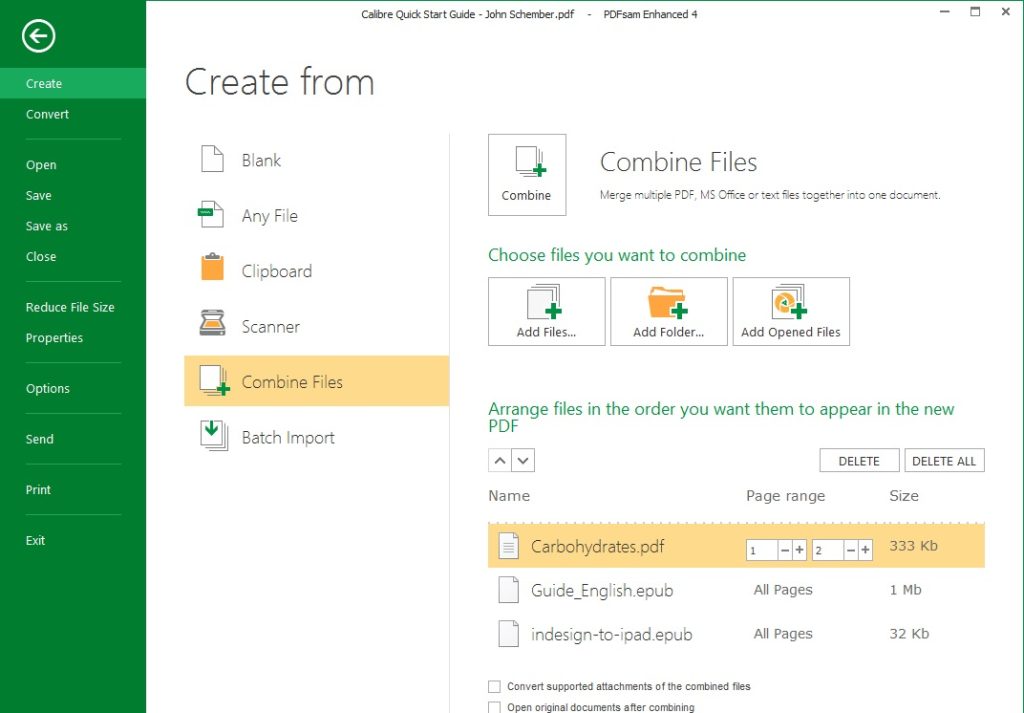This screenshot has width=1024, height=713.
Task: Move selected file up with arrow
Action: (500, 460)
